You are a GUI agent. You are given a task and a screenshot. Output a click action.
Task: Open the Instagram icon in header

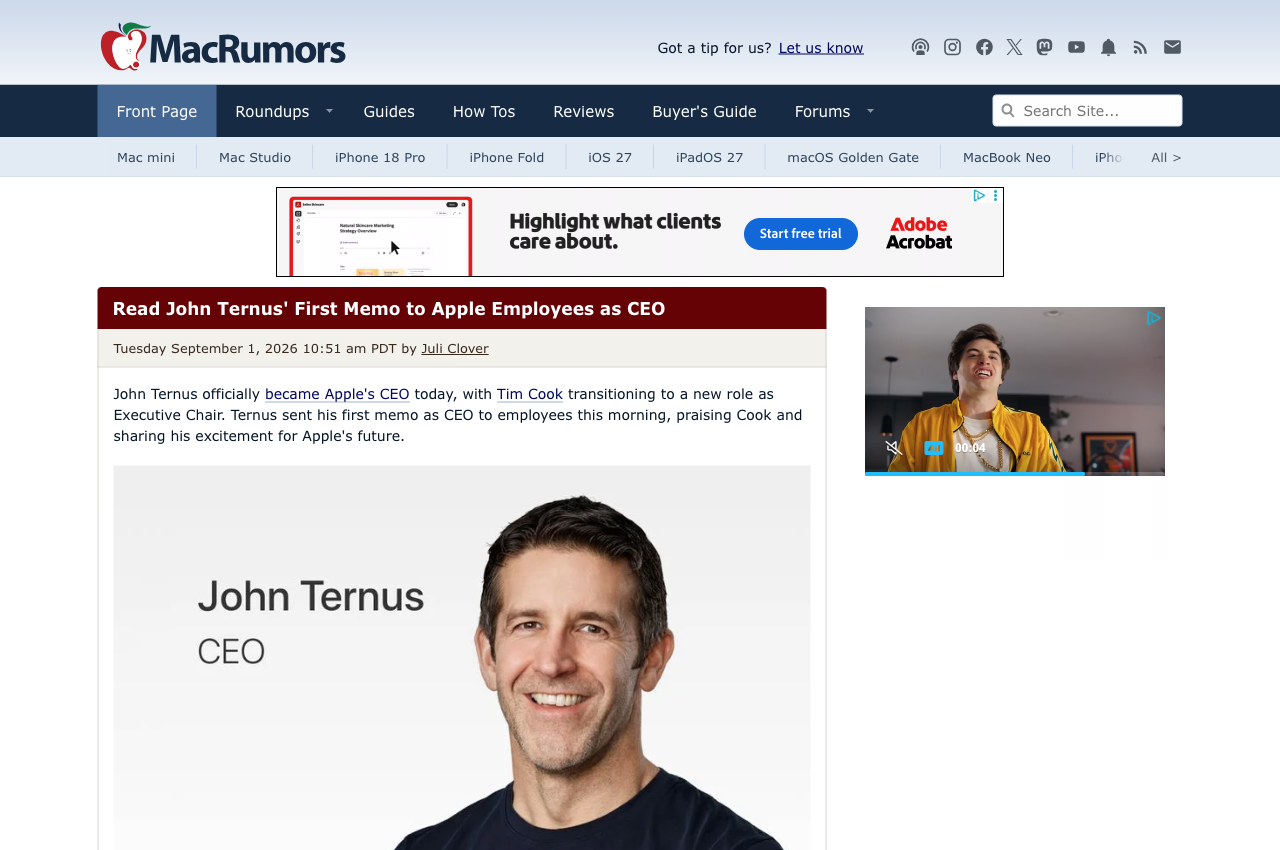coord(952,47)
